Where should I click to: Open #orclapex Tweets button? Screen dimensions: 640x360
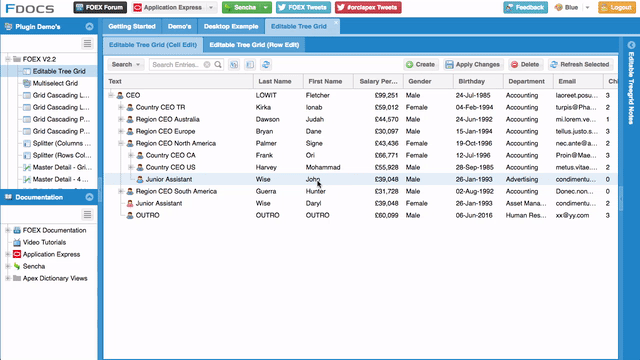[368, 7]
